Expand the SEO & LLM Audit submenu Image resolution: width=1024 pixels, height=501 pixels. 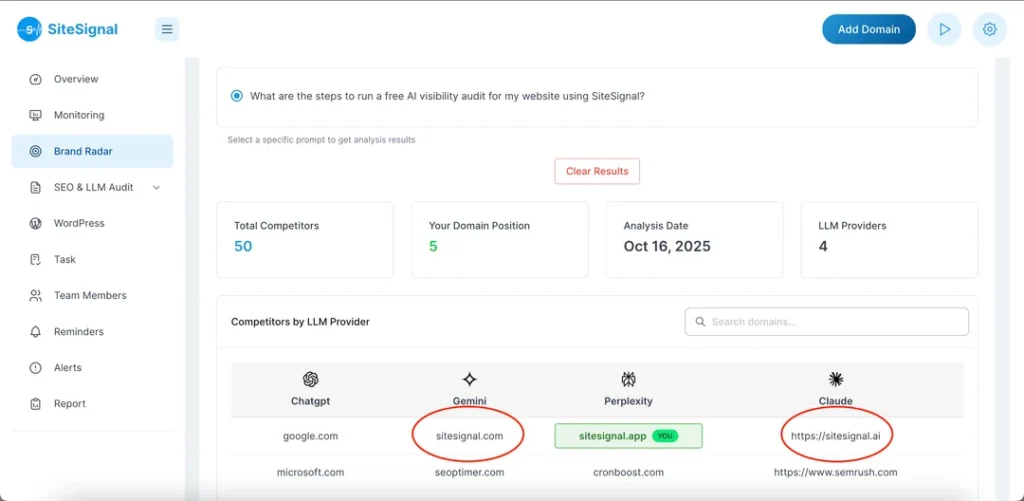click(156, 187)
